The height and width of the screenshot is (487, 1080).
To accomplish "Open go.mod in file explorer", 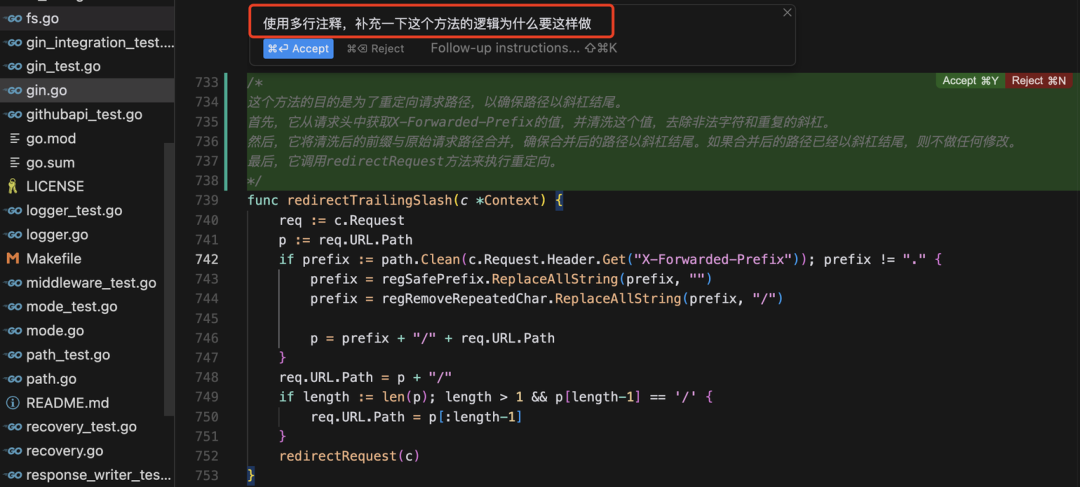I will pos(87,138).
